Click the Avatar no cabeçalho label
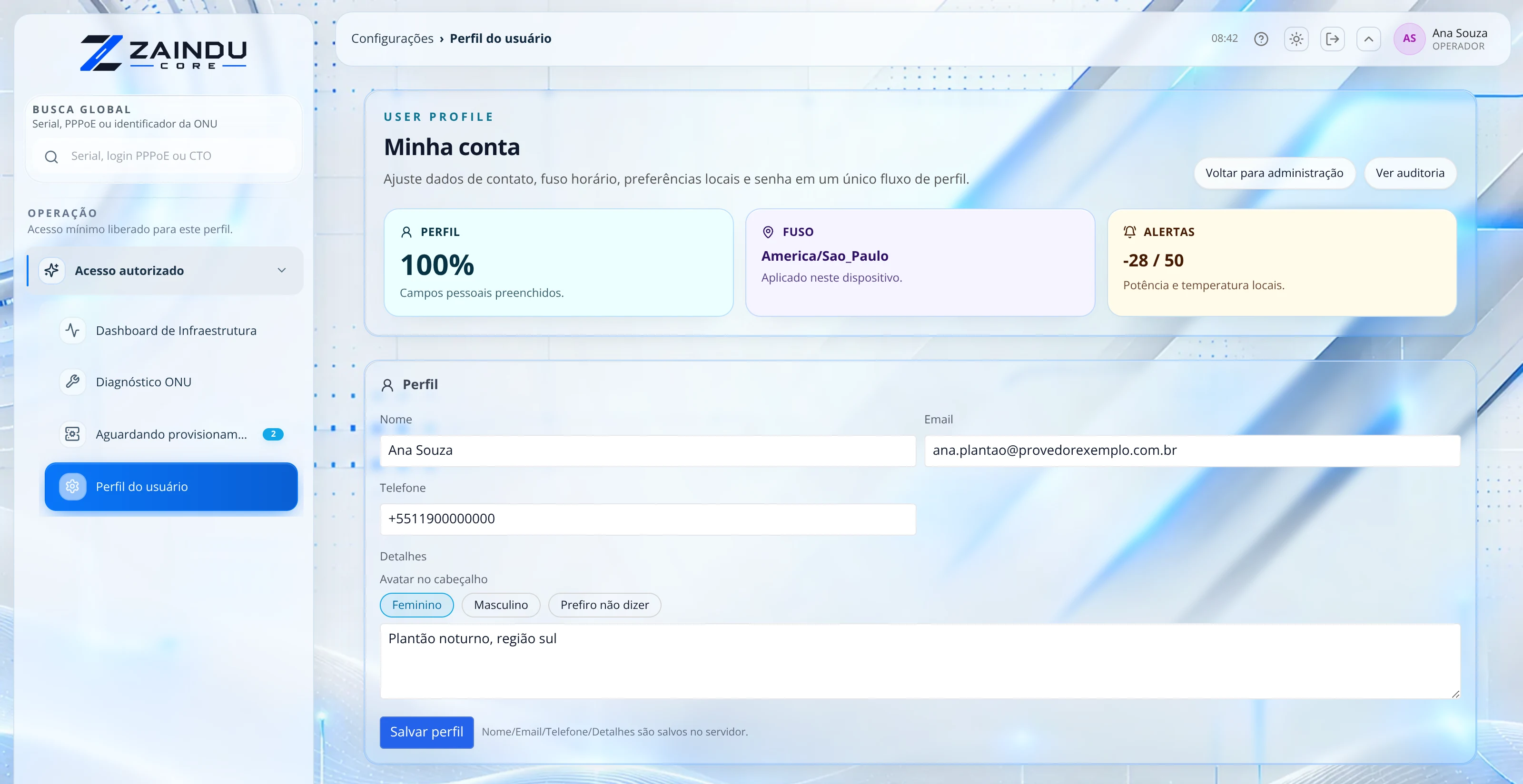The image size is (1523, 784). (434, 579)
